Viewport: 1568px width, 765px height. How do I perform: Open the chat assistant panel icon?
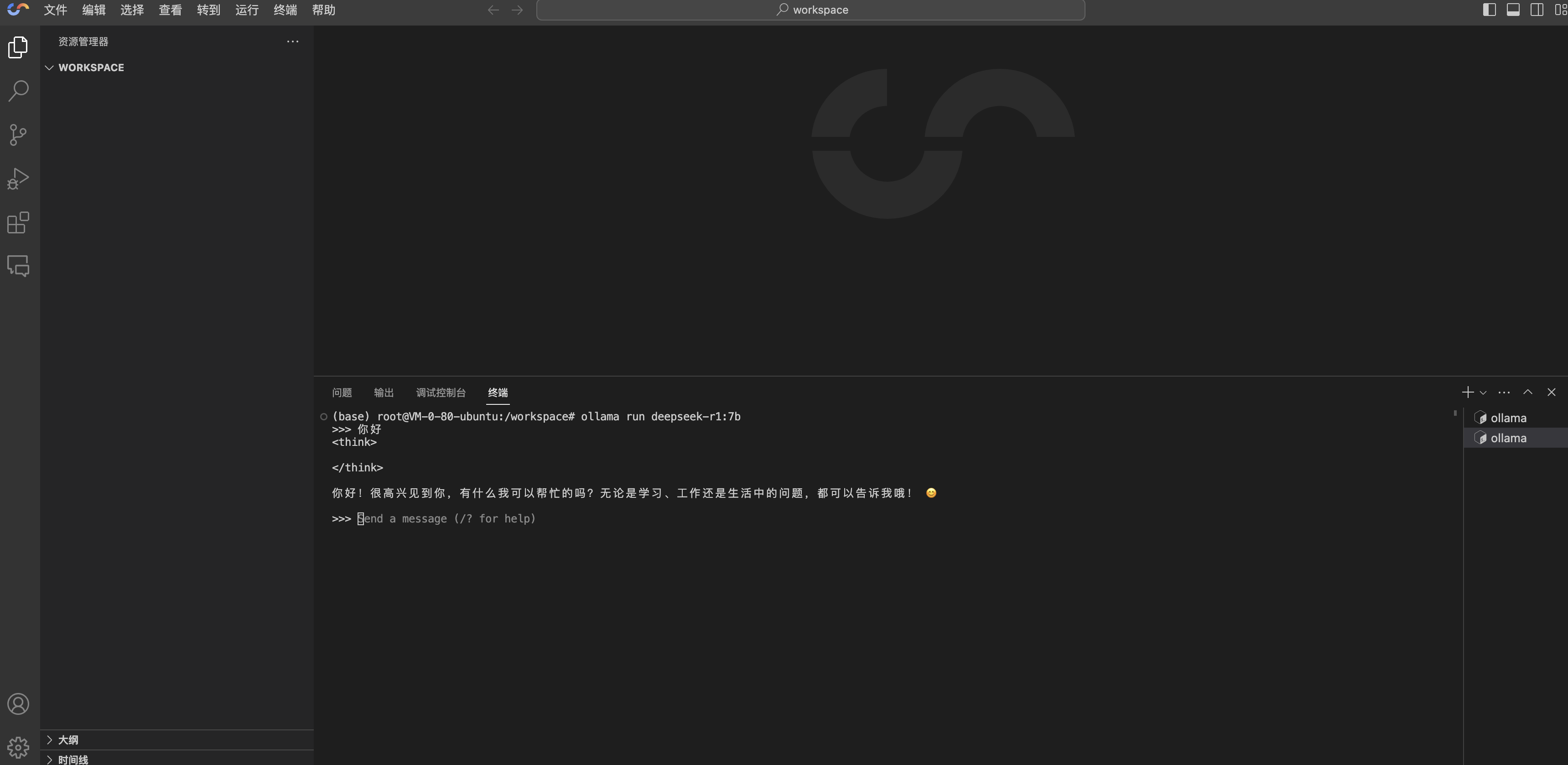[18, 266]
